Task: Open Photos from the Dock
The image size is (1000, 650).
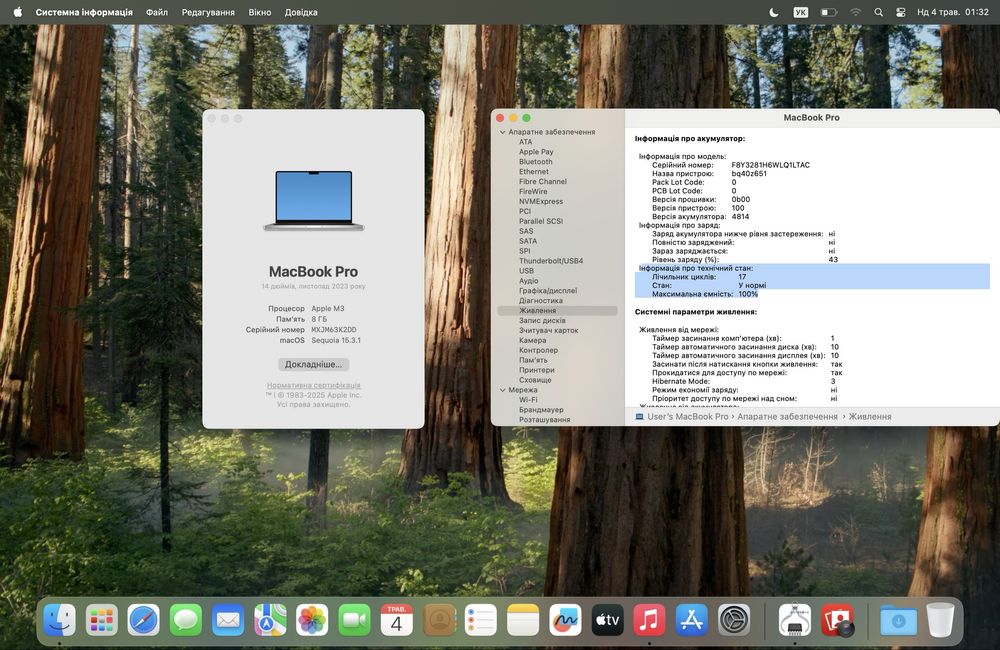Action: (x=312, y=619)
